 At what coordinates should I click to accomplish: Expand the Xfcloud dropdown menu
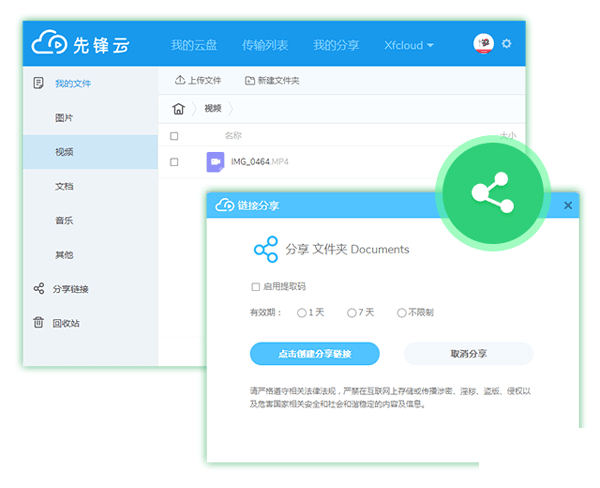click(409, 45)
